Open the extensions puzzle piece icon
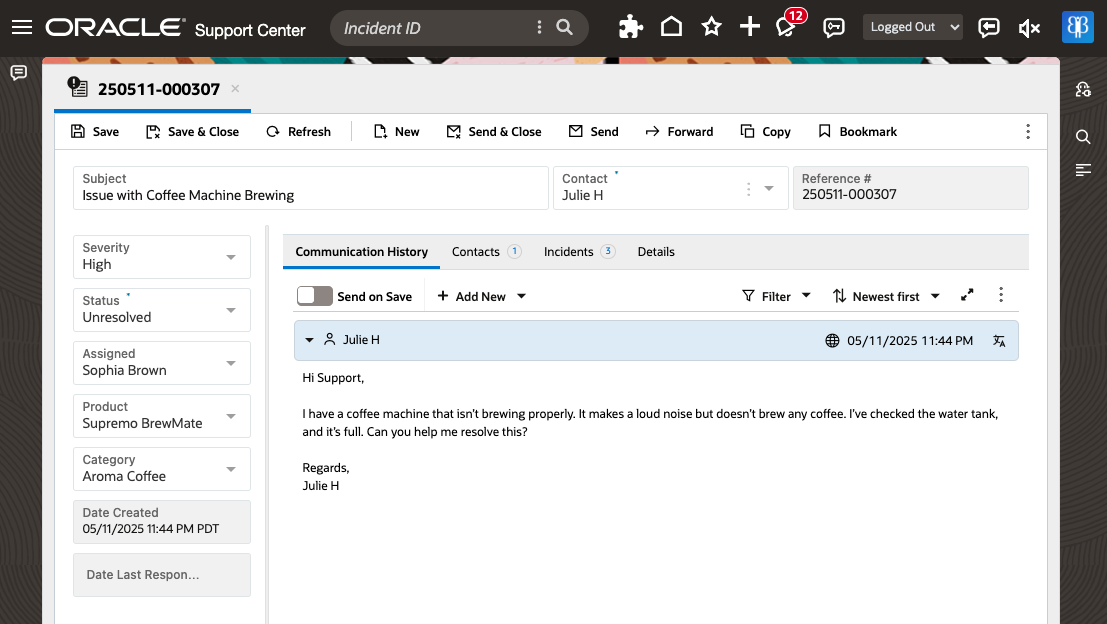Viewport: 1107px width, 624px height. 630,27
